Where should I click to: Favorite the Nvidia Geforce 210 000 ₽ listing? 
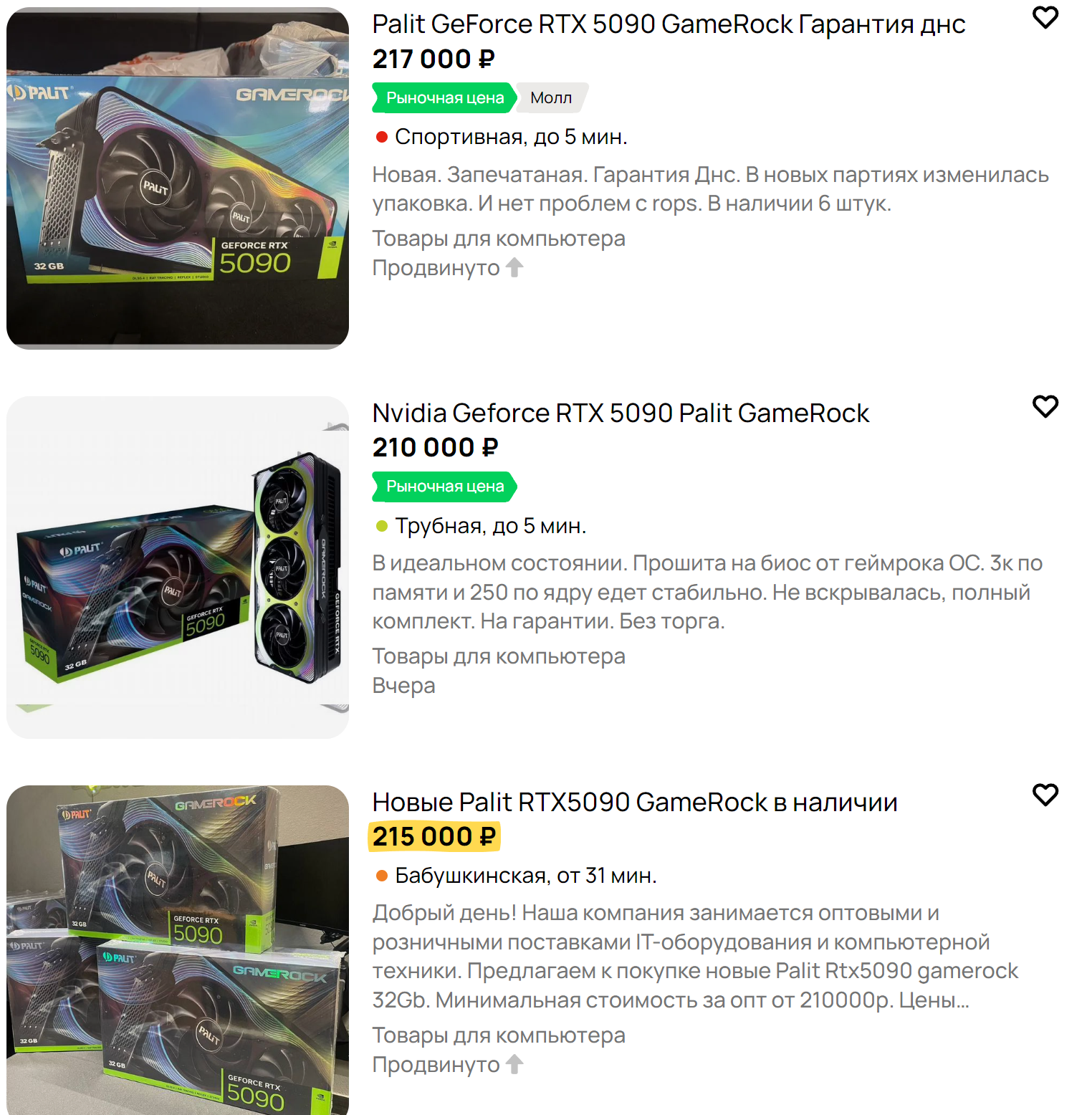click(1045, 406)
